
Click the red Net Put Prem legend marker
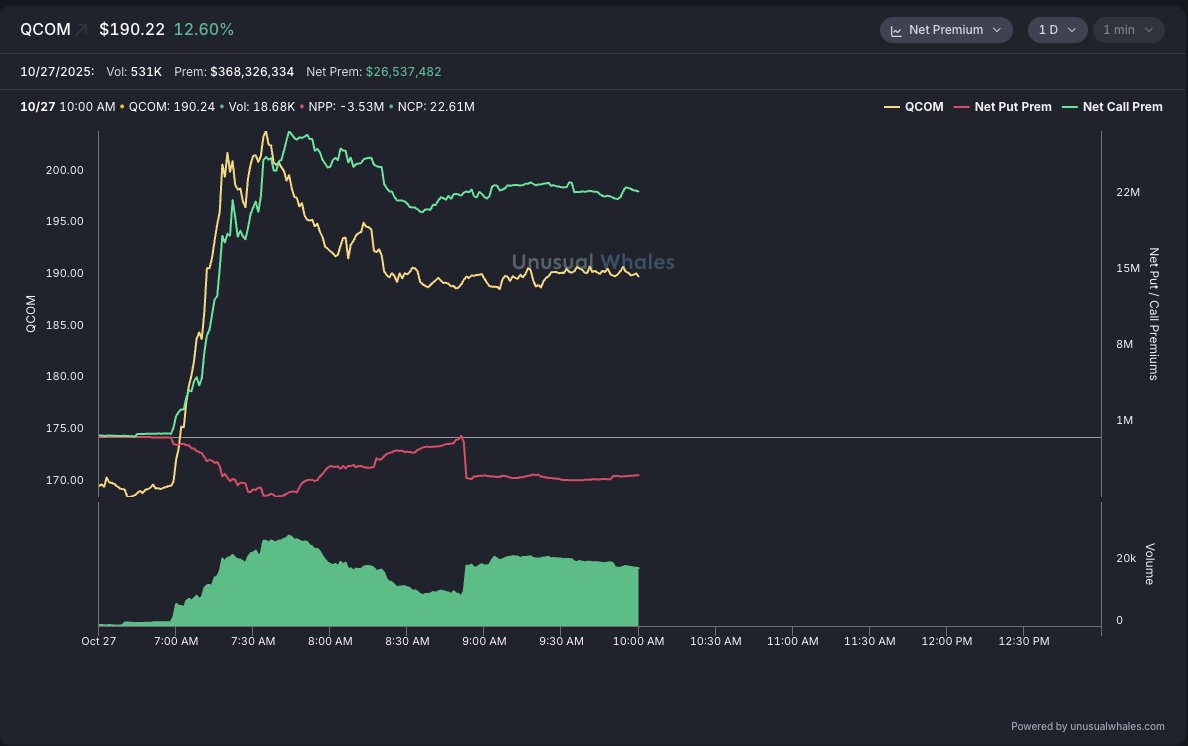tap(962, 107)
